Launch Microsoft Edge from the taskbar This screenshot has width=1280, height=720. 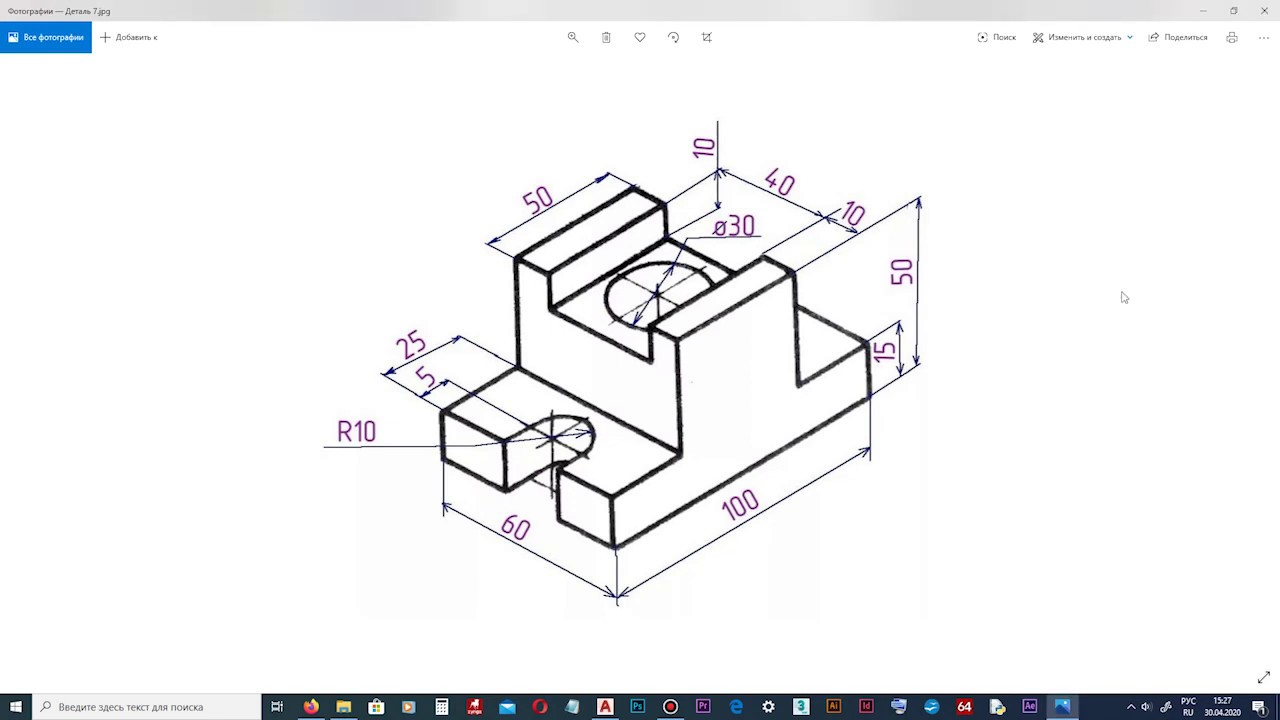(736, 707)
